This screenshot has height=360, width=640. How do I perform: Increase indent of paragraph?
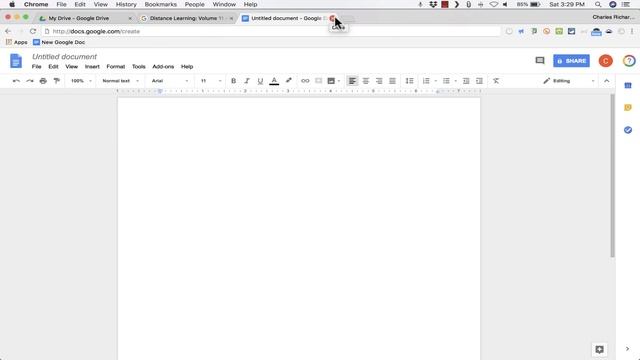tap(480, 81)
